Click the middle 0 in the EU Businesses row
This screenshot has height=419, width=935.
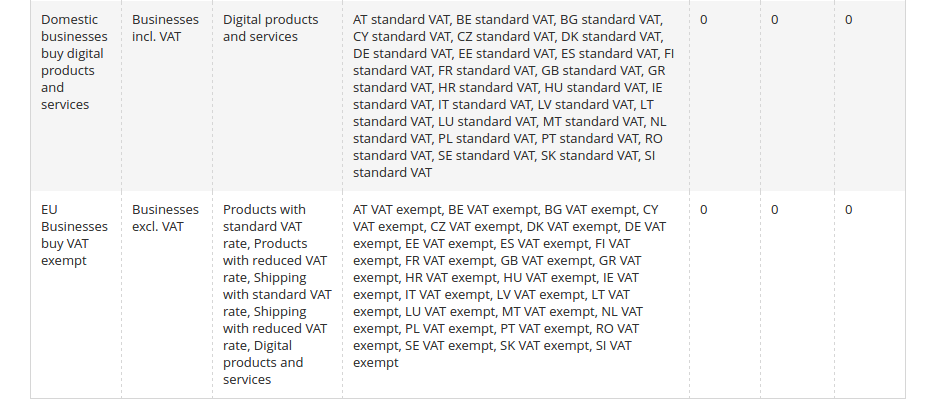(x=775, y=210)
